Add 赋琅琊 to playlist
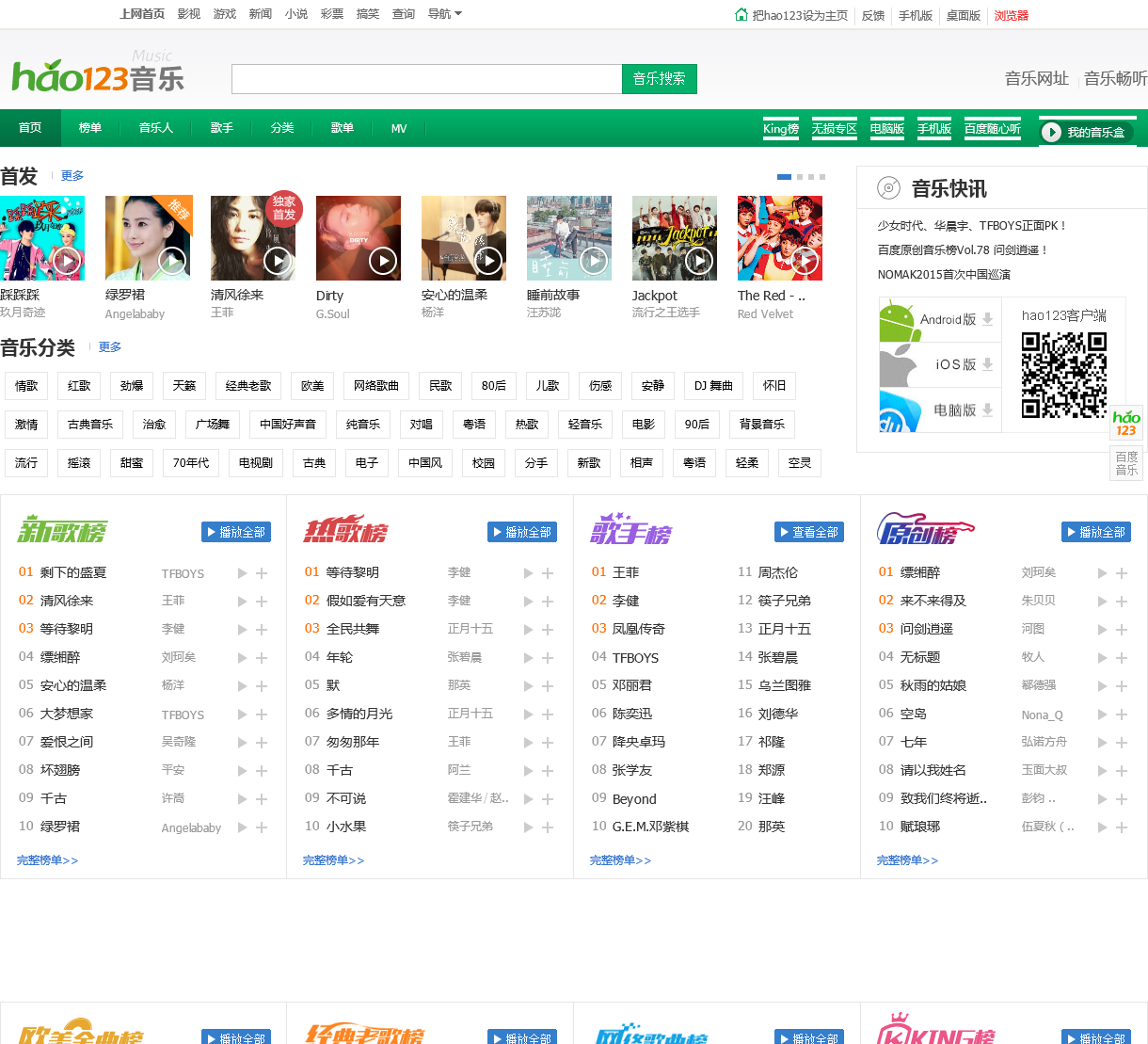This screenshot has width=1148, height=1044. (x=1122, y=827)
